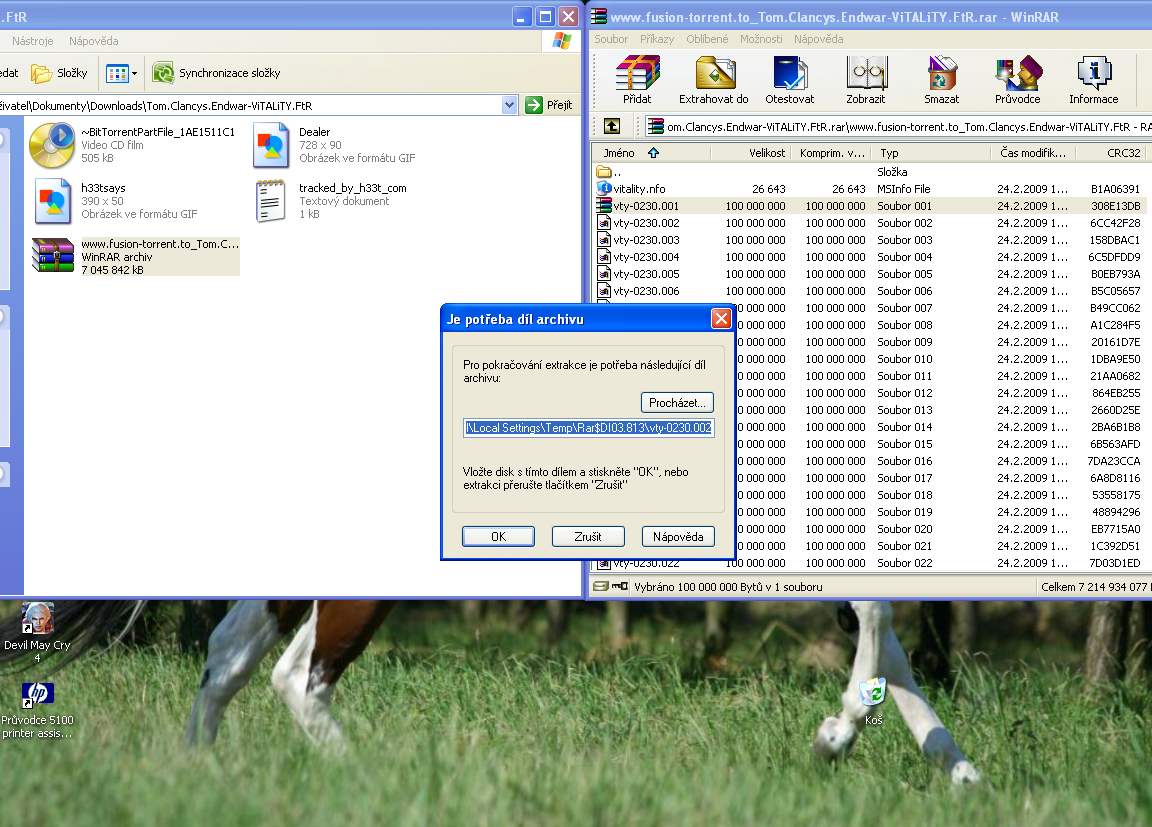The height and width of the screenshot is (827, 1152).
Task: Select the 'Soubor 022' type cell
Action: [x=904, y=563]
